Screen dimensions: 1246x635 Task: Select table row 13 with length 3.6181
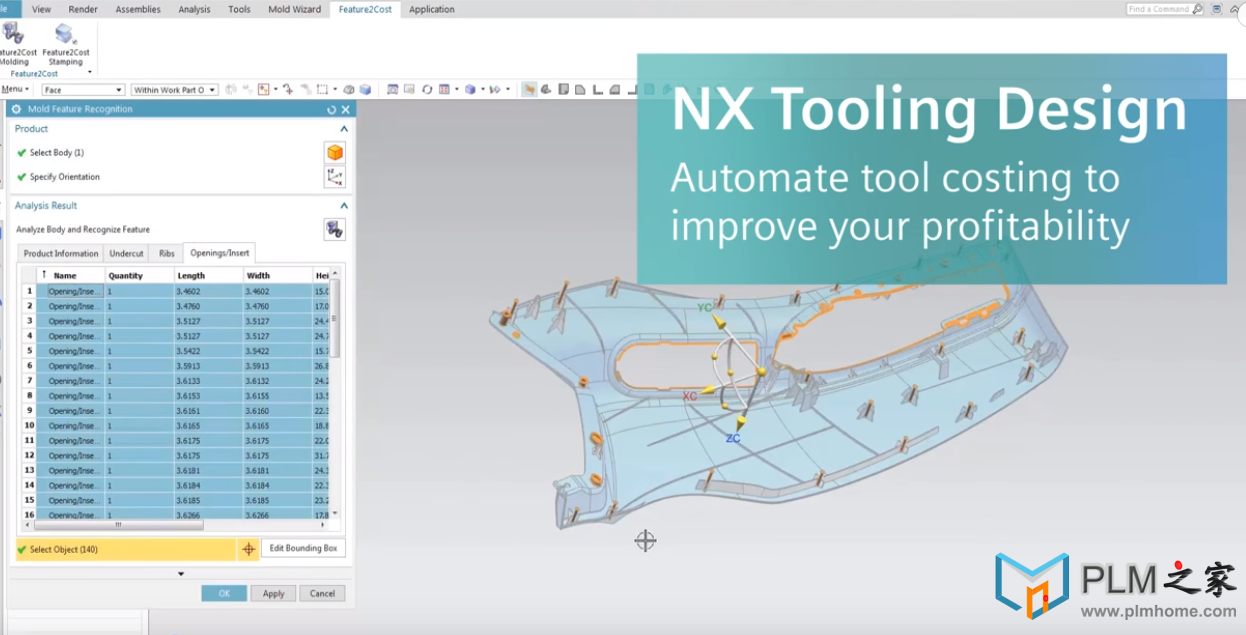(177, 470)
